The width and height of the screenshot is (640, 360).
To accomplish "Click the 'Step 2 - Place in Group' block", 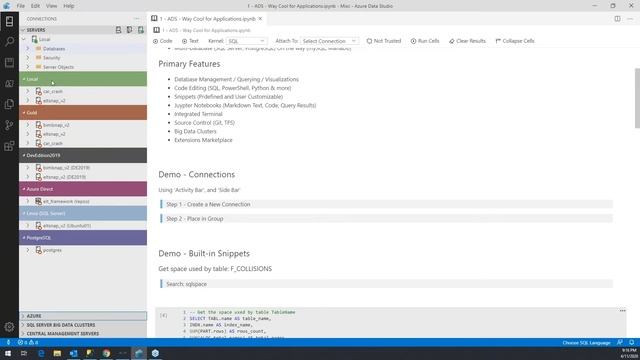I will pyautogui.click(x=386, y=218).
